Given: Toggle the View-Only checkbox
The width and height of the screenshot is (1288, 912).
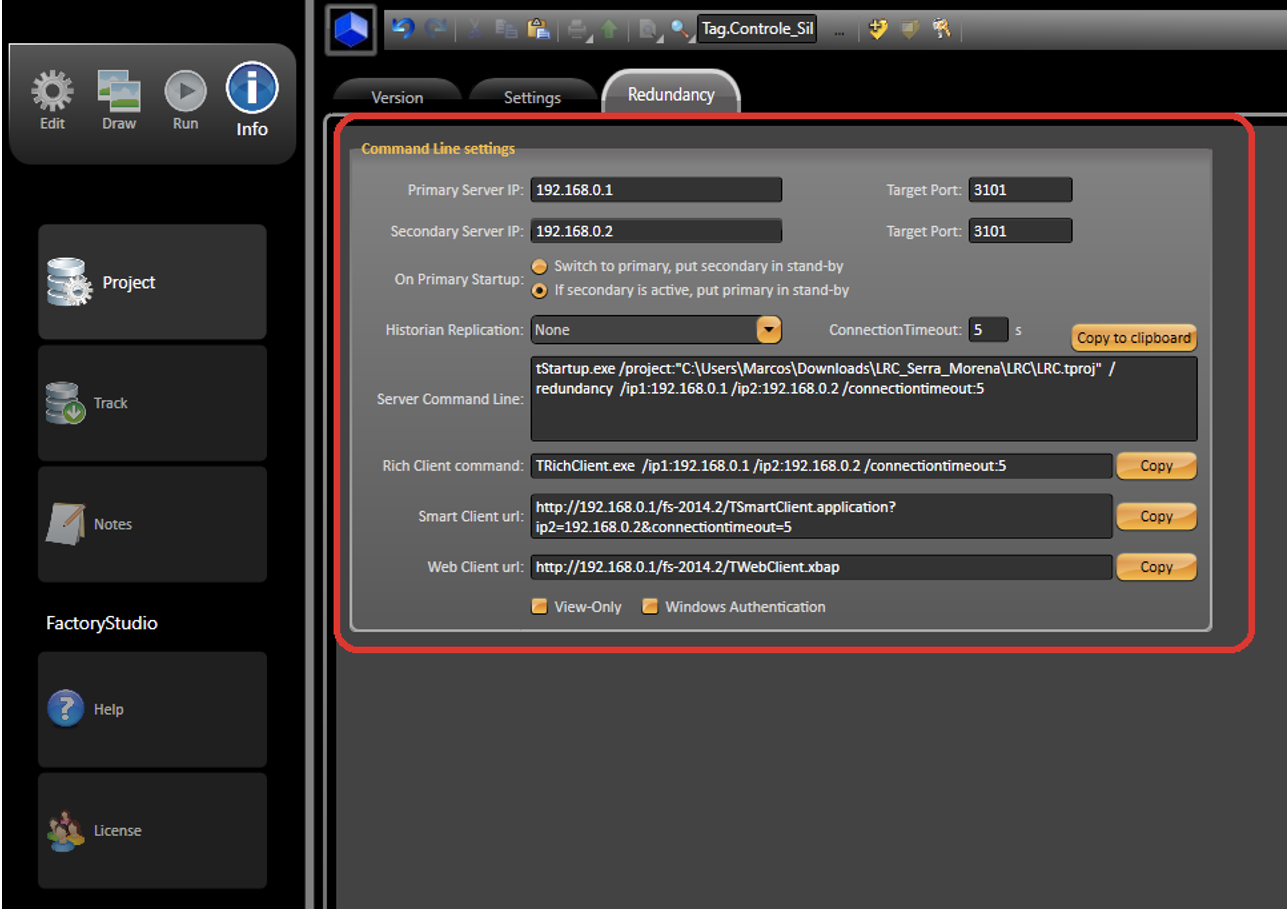Looking at the screenshot, I should (x=539, y=606).
